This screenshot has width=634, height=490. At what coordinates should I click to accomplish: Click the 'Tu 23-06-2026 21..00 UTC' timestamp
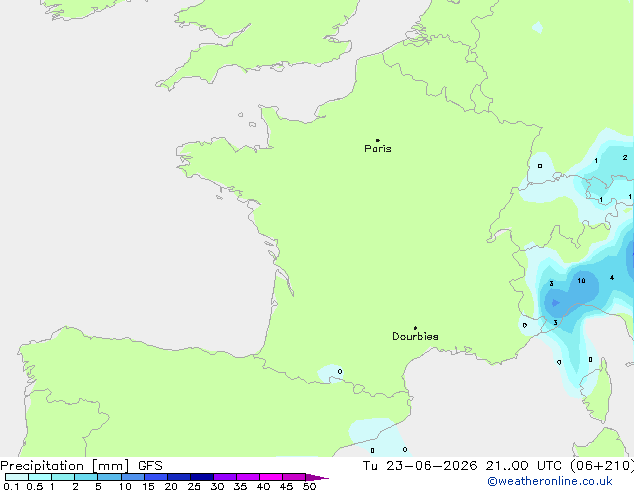(462, 466)
